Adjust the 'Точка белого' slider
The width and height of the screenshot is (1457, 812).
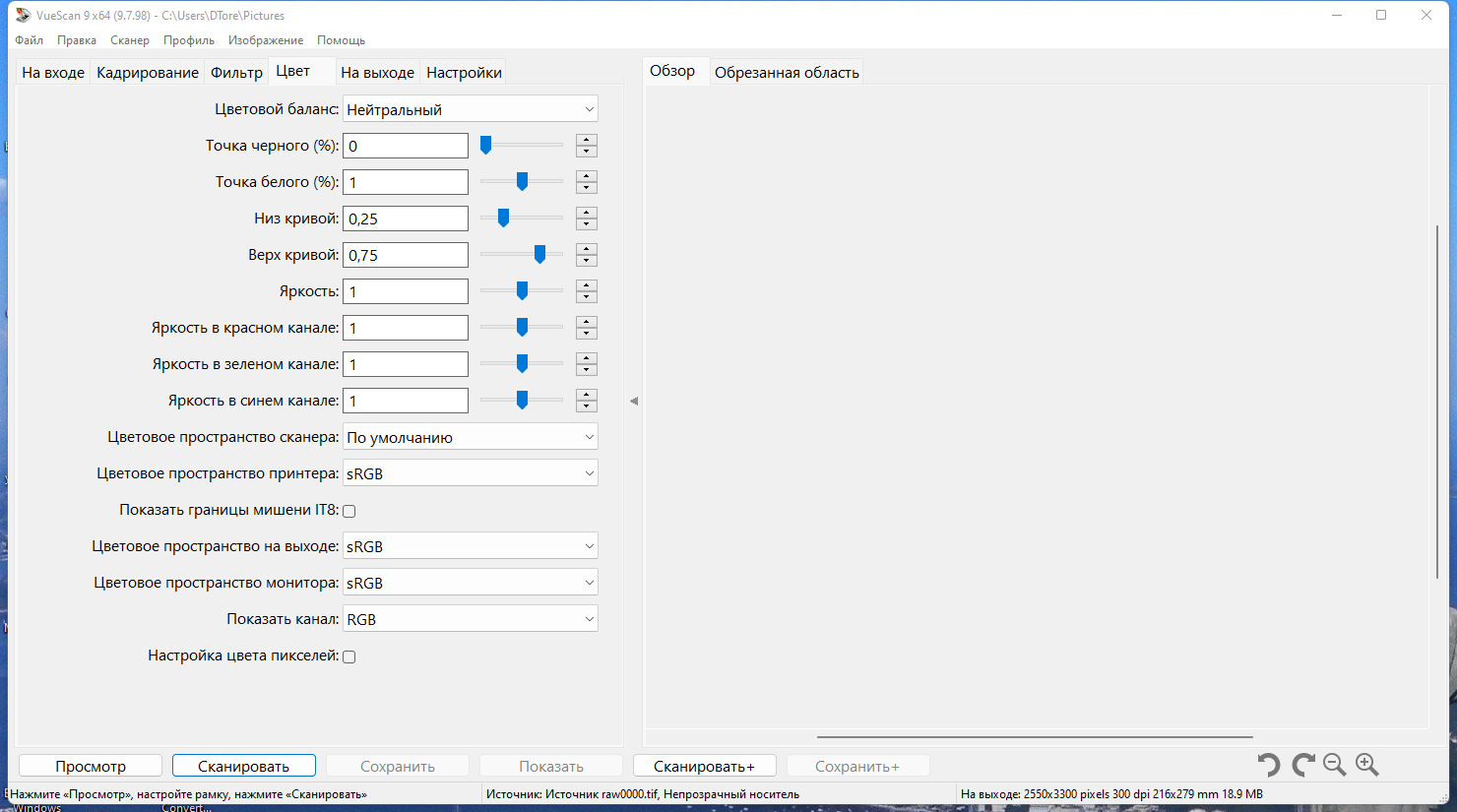click(522, 182)
